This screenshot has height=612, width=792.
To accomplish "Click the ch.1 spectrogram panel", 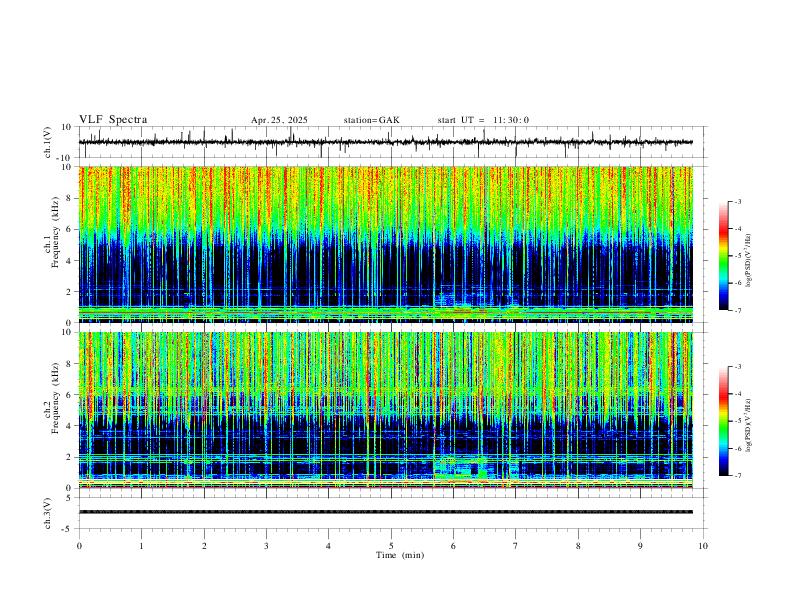I will coord(386,244).
